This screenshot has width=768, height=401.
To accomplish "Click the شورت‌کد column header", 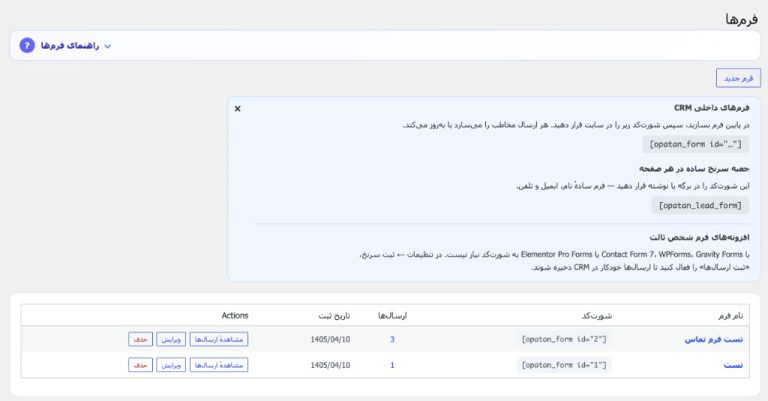I will pos(597,316).
